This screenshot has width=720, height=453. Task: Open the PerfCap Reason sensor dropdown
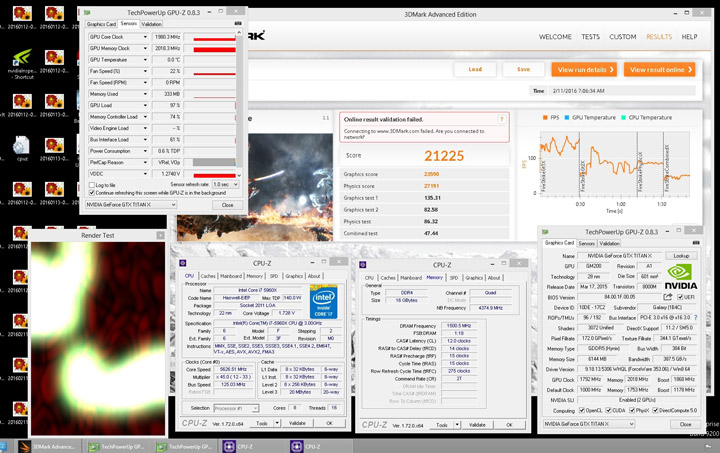pyautogui.click(x=145, y=162)
